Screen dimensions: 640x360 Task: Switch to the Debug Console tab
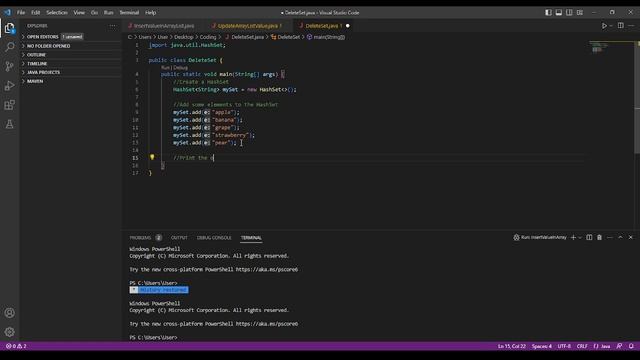point(214,238)
